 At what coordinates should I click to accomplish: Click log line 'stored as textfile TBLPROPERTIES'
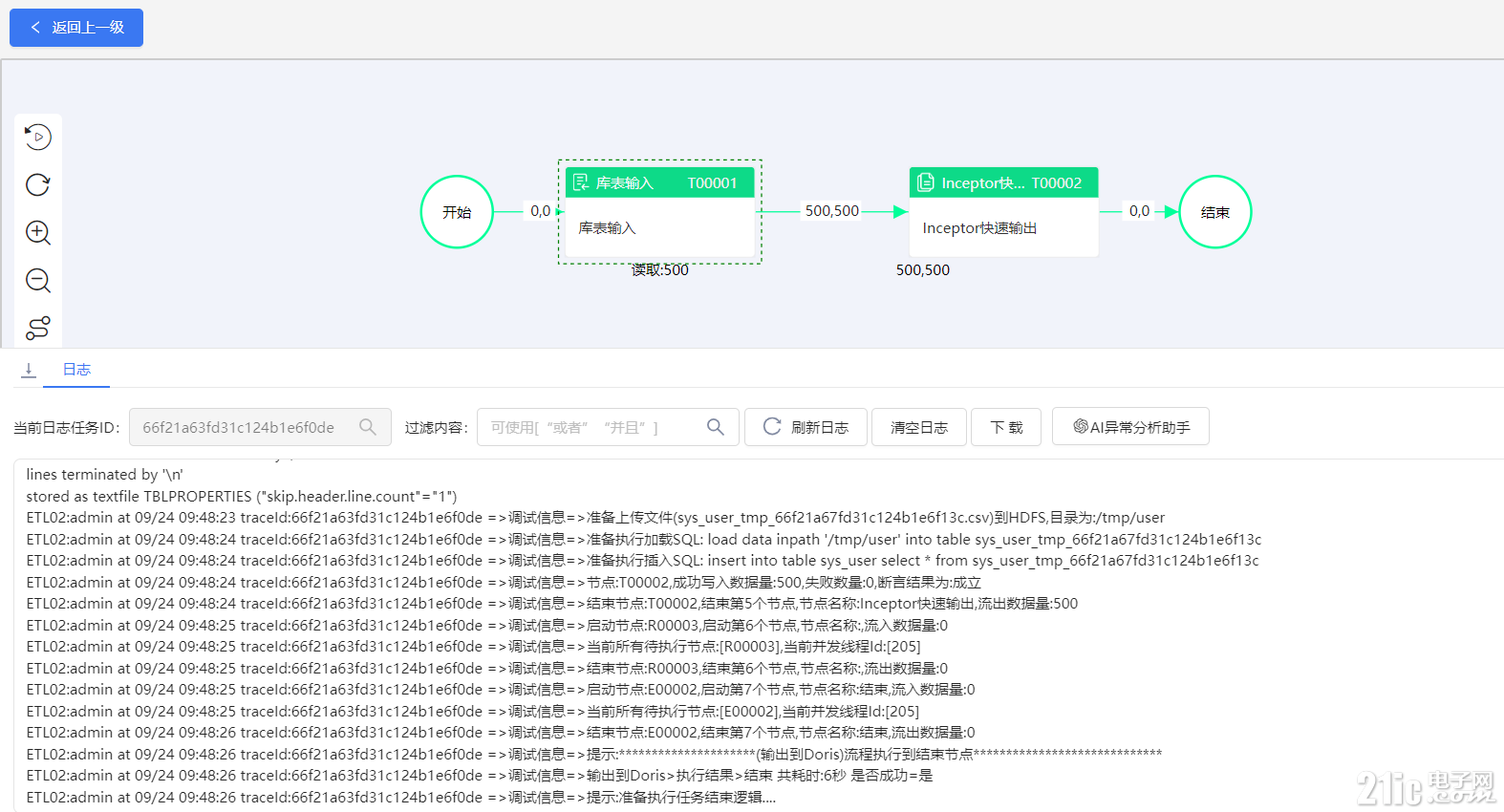pyautogui.click(x=242, y=497)
